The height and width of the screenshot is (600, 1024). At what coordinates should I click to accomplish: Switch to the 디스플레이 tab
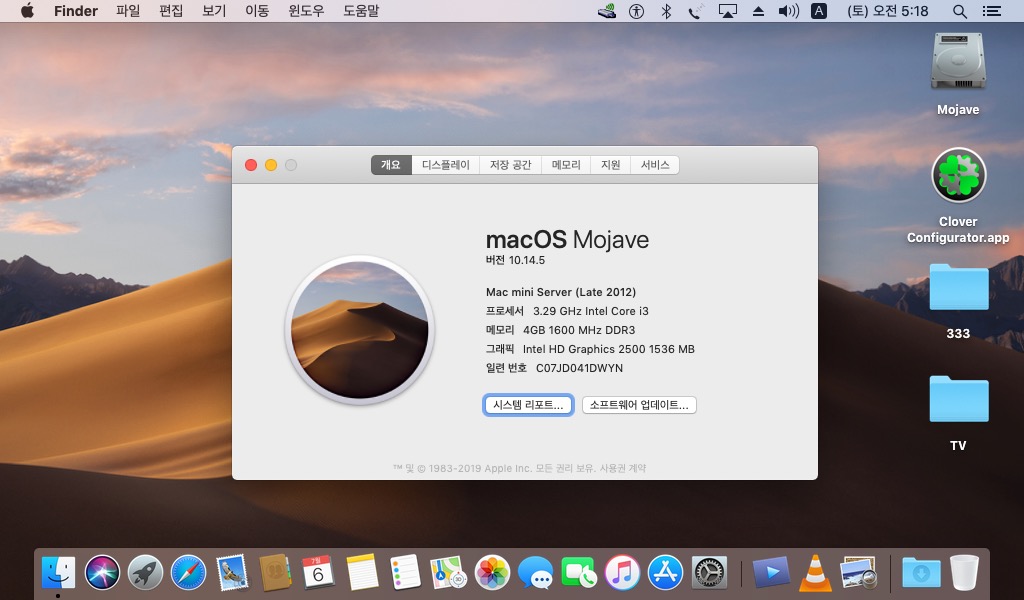445,165
